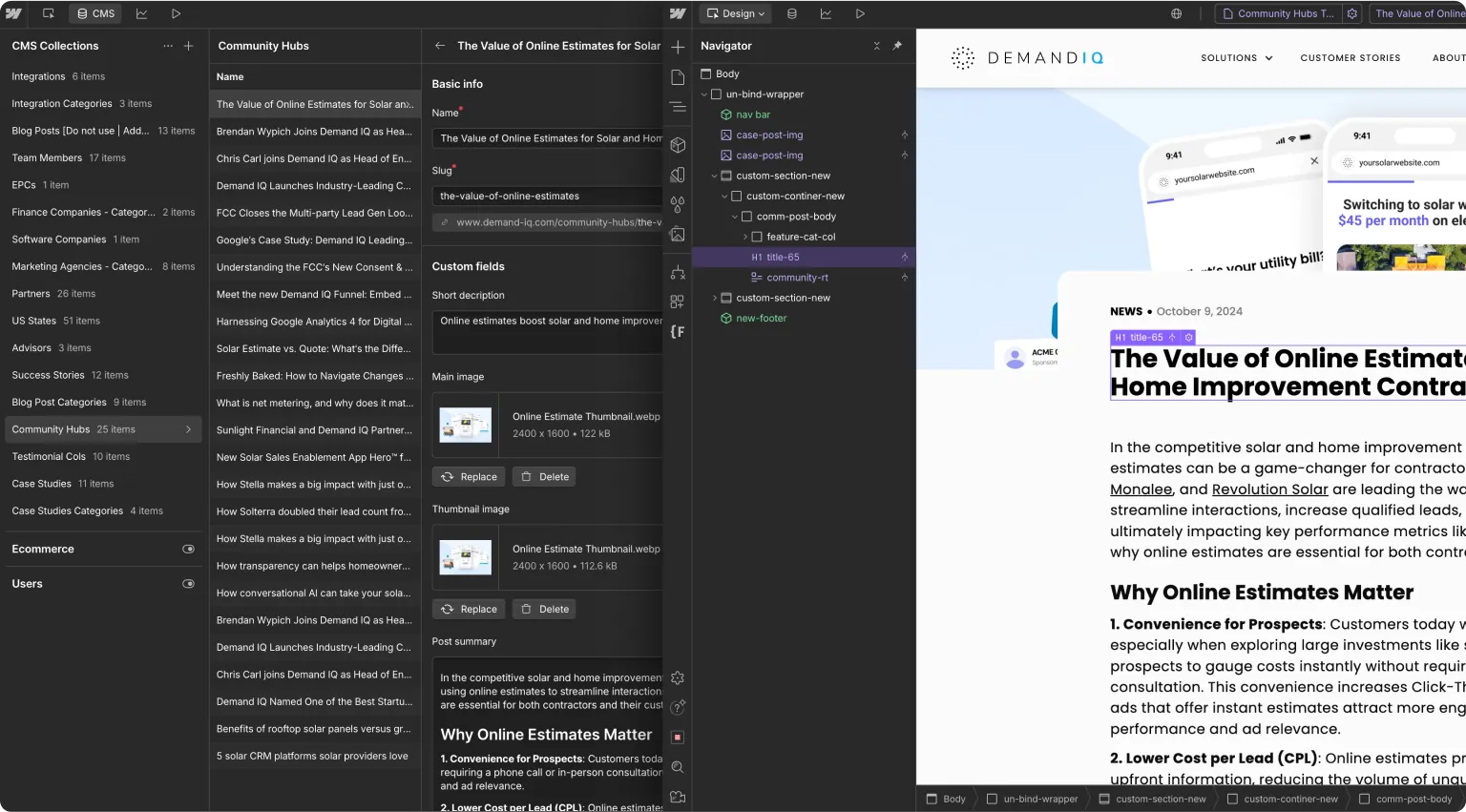Click the red audit panel icon
Image resolution: width=1466 pixels, height=812 pixels.
pos(678,738)
